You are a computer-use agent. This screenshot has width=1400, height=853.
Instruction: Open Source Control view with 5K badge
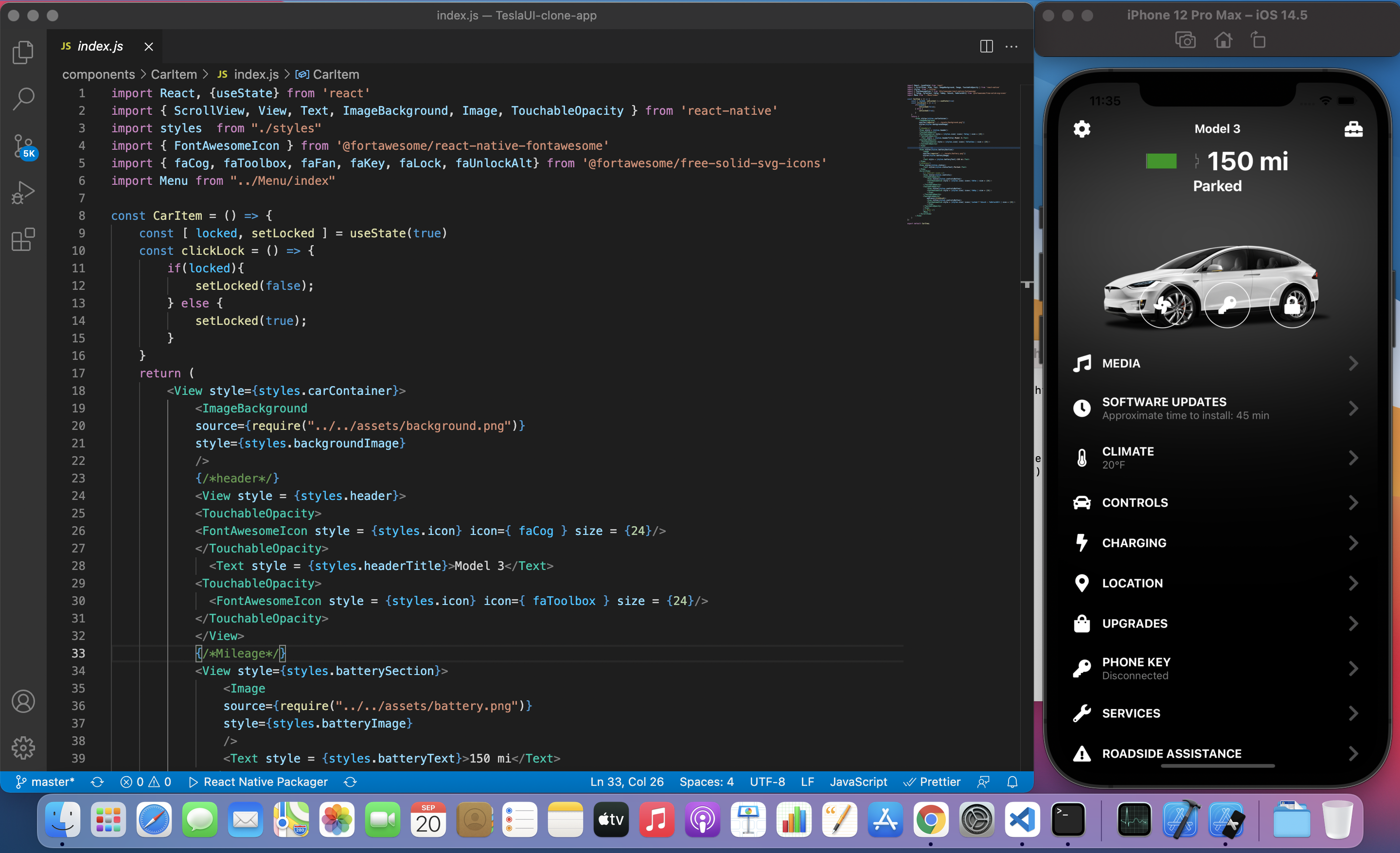24,146
